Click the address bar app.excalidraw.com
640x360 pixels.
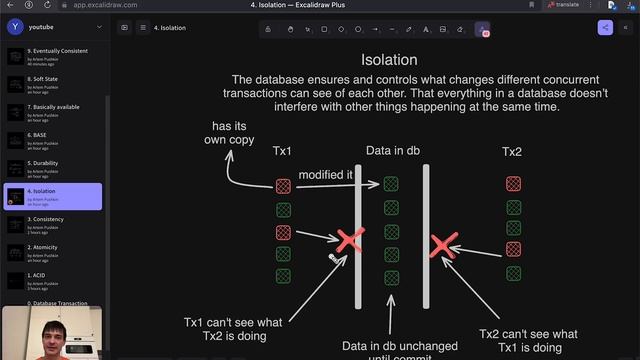pos(105,5)
